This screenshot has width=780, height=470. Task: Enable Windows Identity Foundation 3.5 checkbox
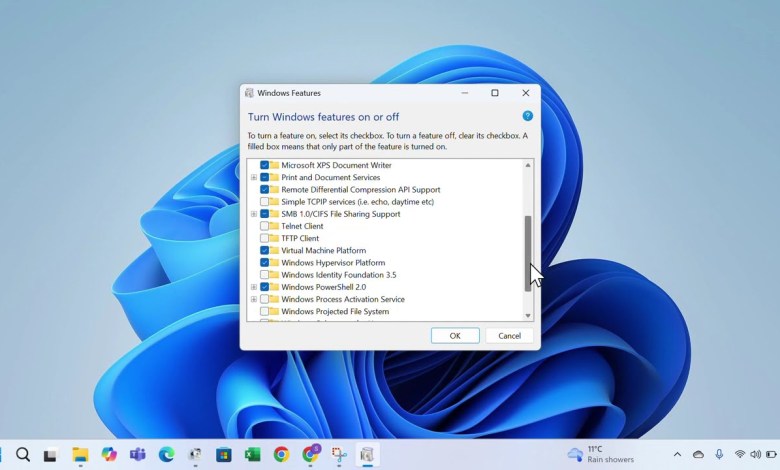coord(265,275)
